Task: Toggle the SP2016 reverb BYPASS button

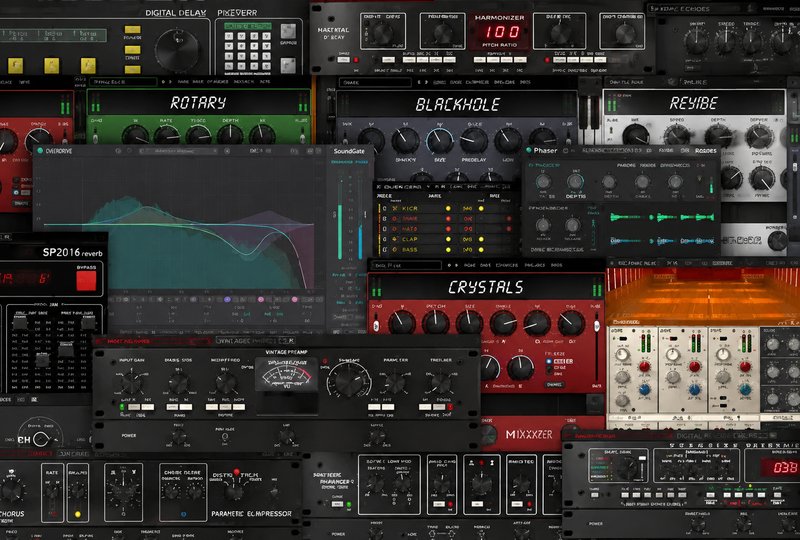Action: [x=86, y=281]
